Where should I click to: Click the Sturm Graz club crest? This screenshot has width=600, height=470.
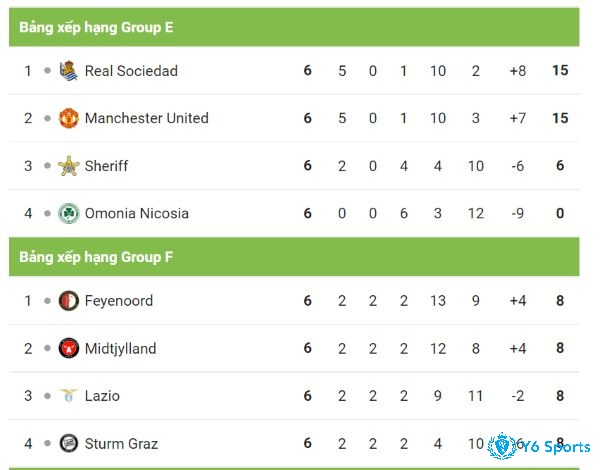click(68, 444)
